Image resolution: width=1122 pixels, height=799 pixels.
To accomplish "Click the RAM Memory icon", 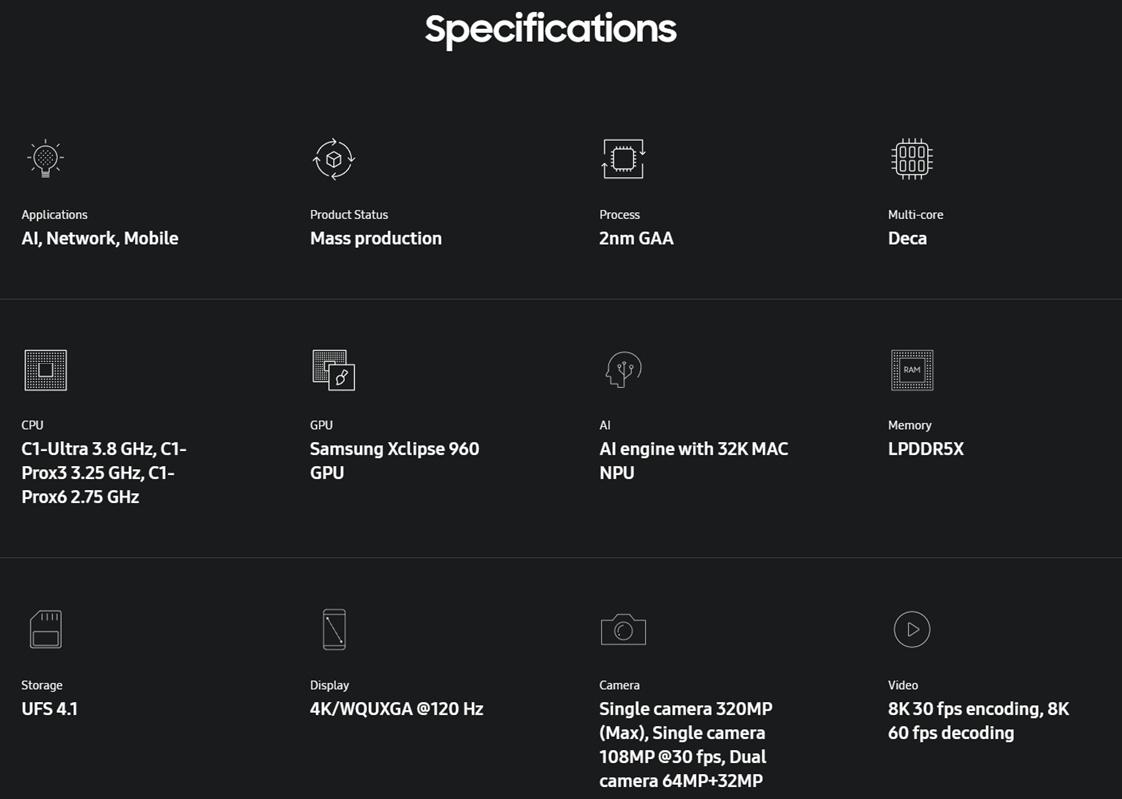I will click(x=911, y=370).
